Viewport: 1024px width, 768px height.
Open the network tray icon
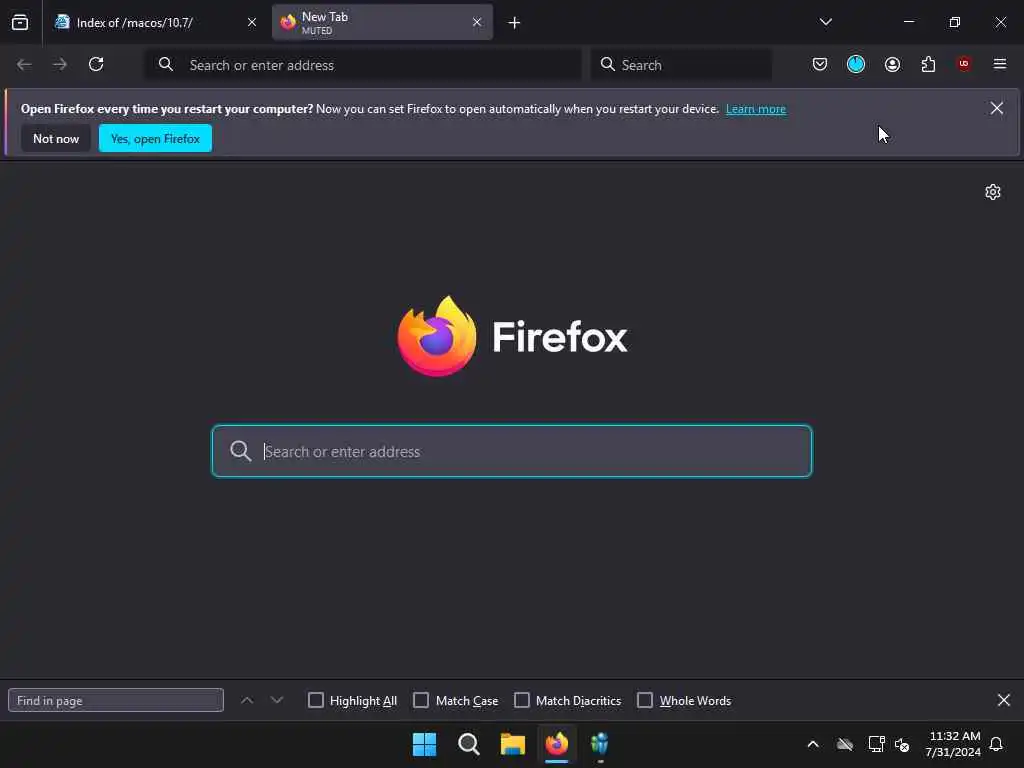click(x=876, y=744)
